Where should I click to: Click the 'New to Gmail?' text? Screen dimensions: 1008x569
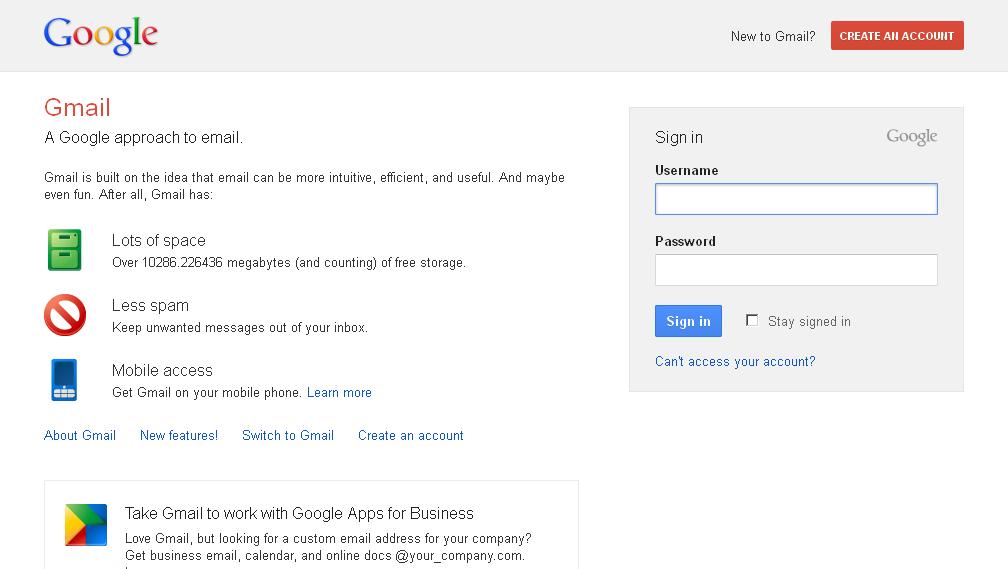pyautogui.click(x=773, y=37)
